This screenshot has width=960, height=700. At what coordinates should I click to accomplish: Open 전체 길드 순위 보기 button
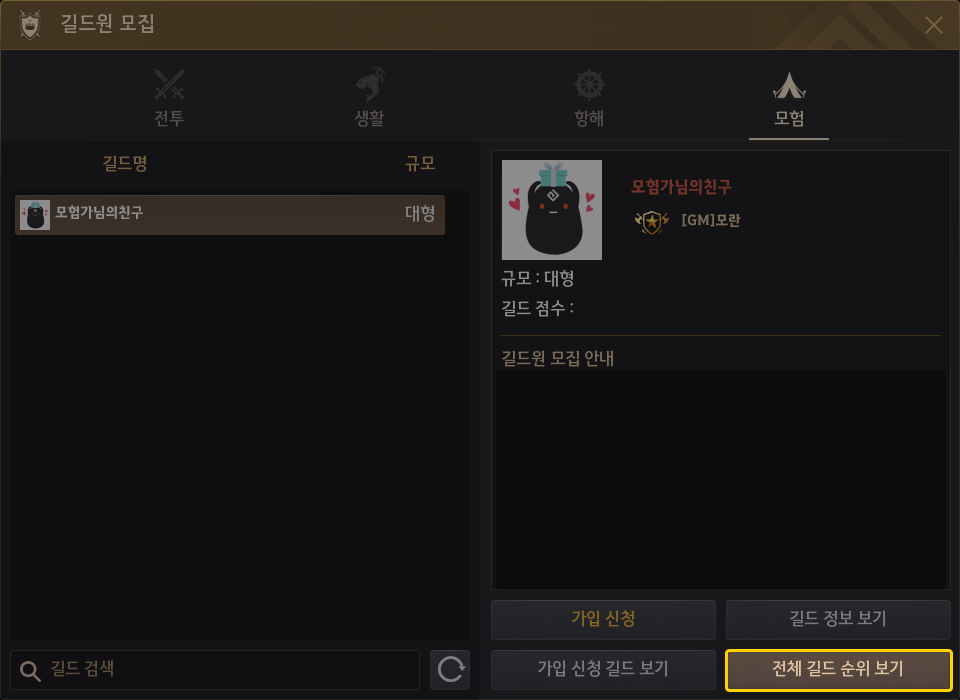838,669
